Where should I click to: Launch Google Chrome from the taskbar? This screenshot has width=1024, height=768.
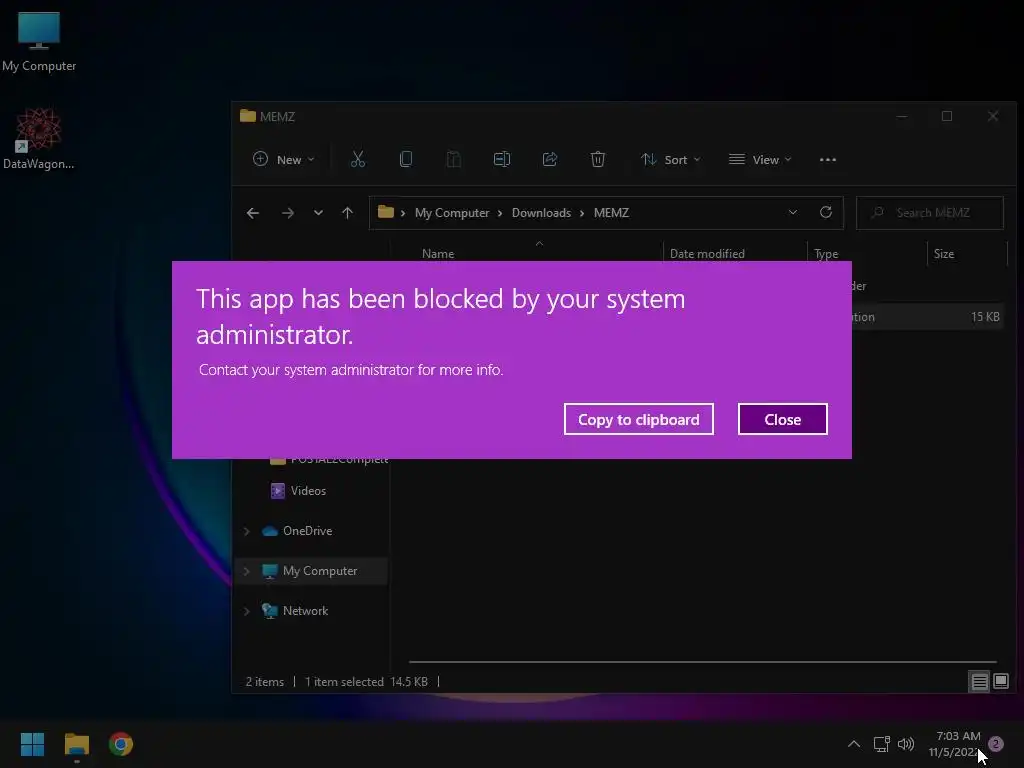tap(121, 744)
